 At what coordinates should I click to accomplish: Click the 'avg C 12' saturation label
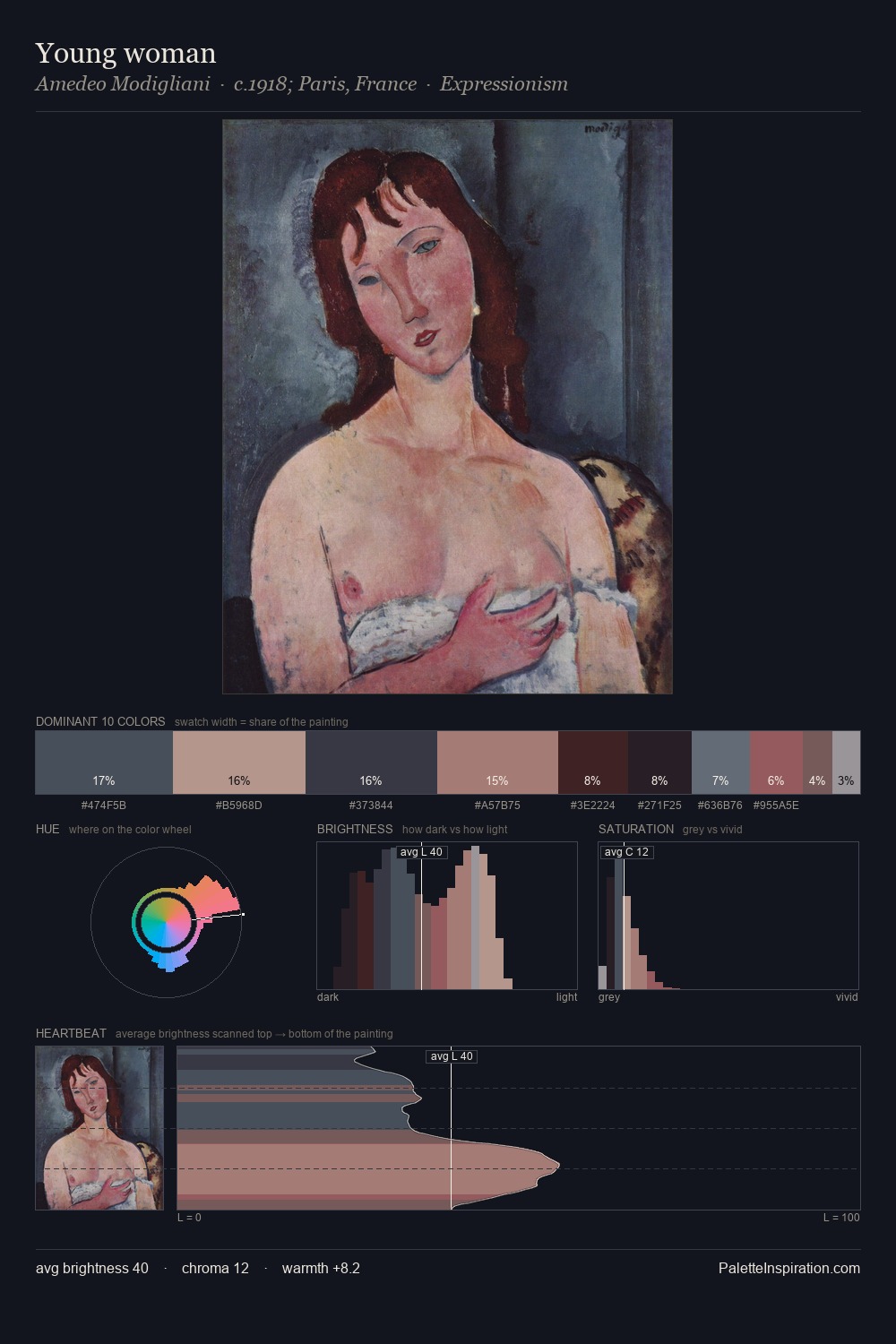[626, 852]
